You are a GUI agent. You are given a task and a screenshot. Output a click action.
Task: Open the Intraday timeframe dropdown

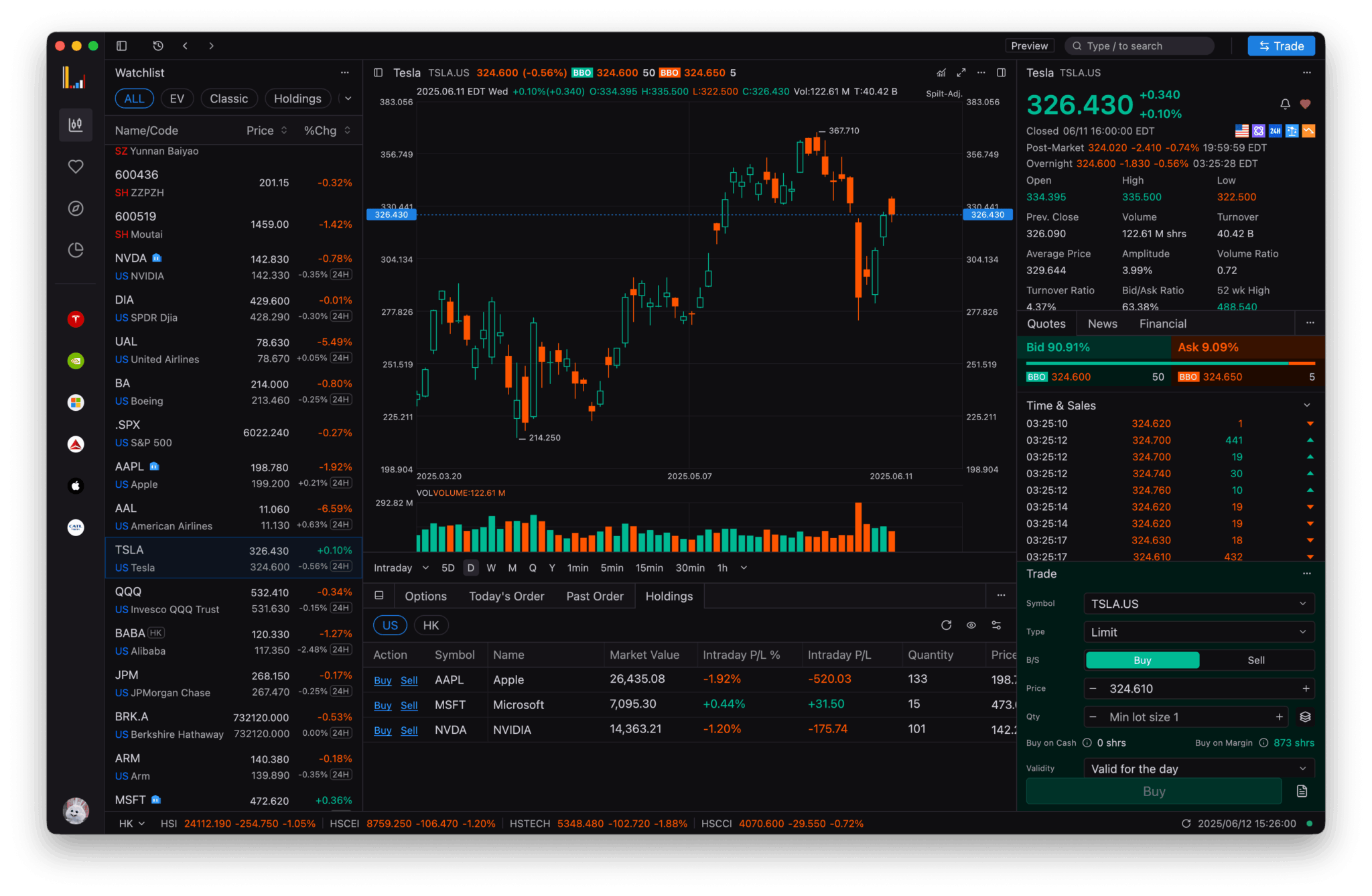point(400,568)
